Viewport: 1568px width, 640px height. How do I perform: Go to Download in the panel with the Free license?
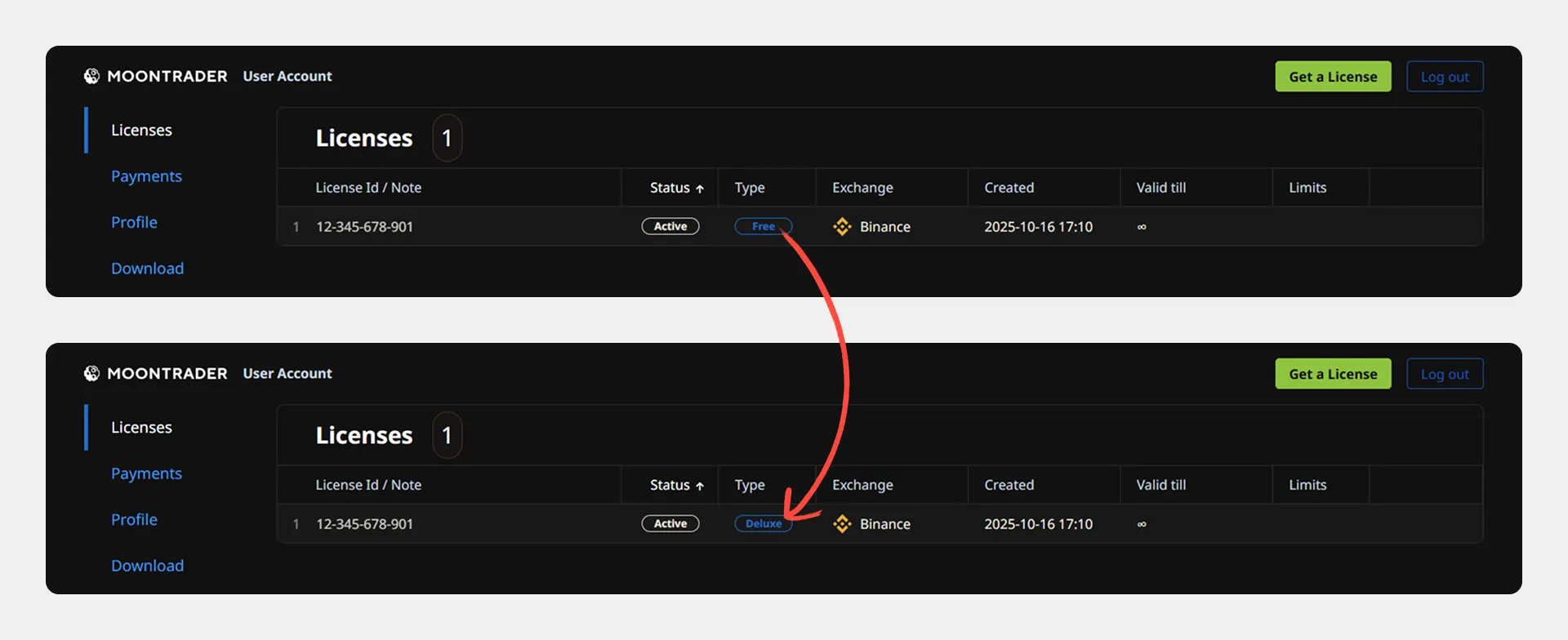click(x=147, y=269)
